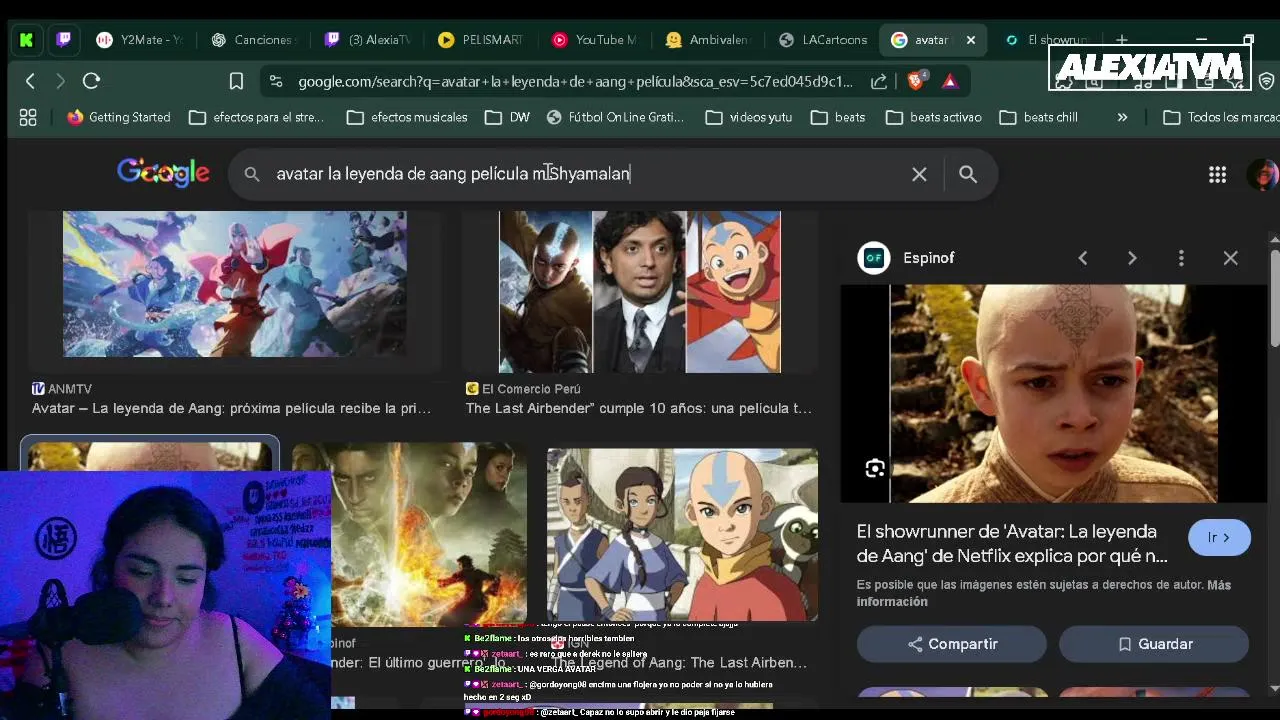Clear the Google search box text

tap(919, 174)
